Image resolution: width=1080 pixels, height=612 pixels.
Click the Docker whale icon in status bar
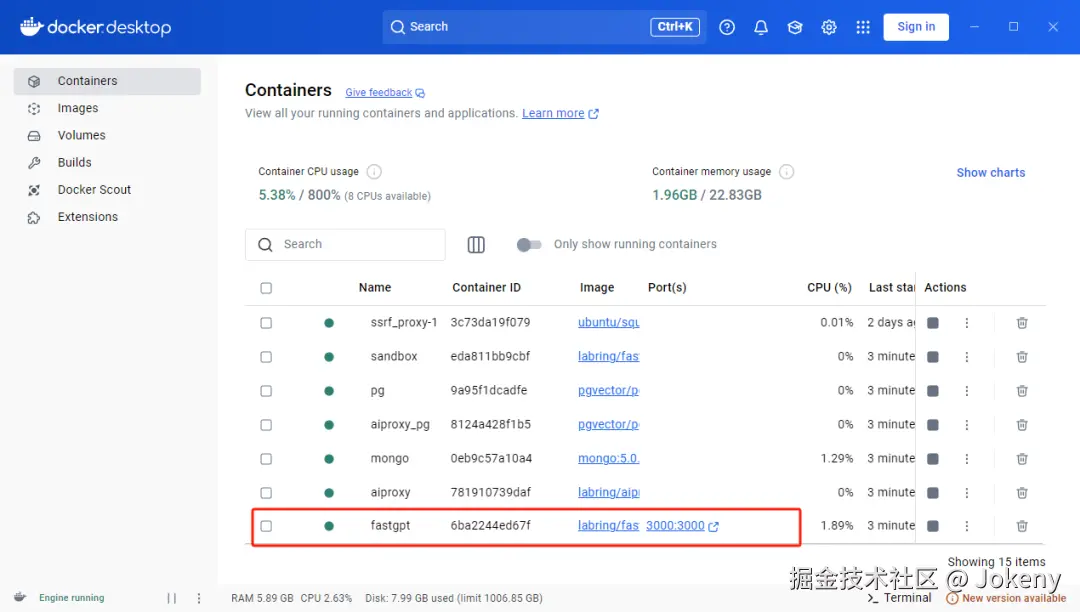[x=20, y=597]
